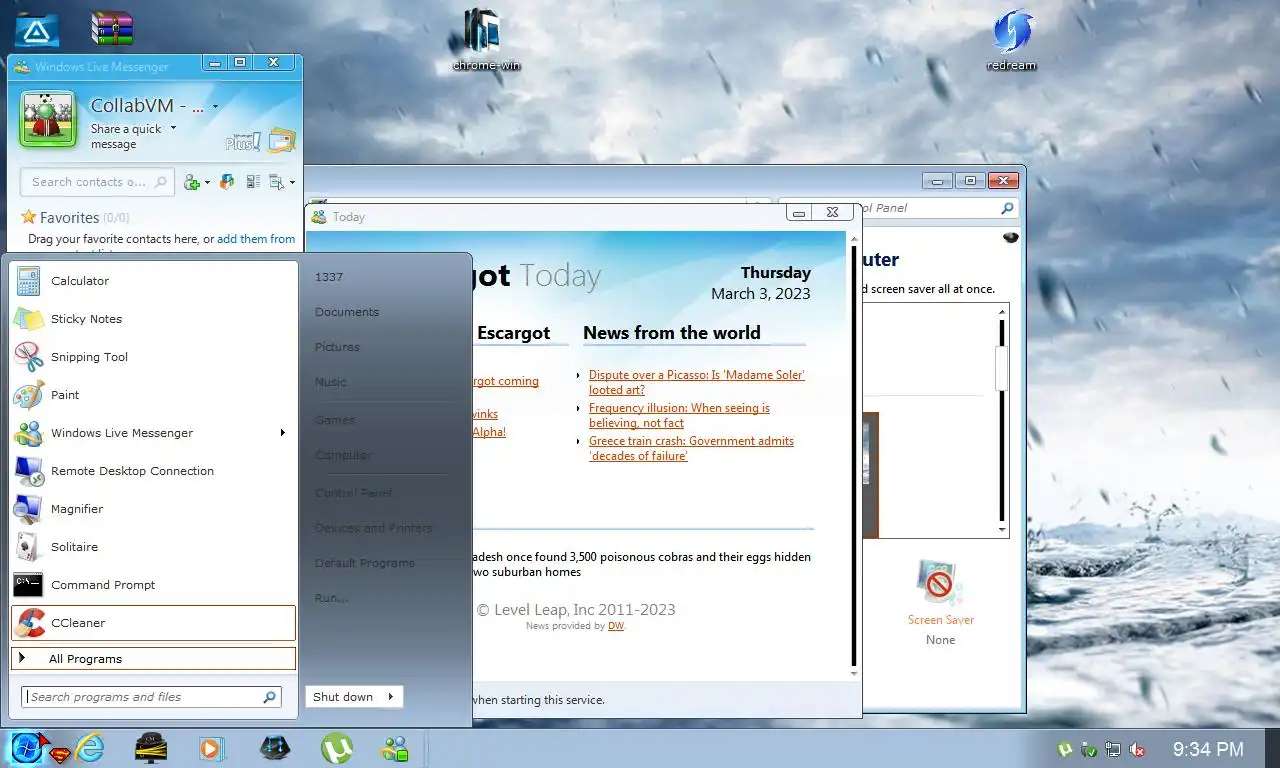The height and width of the screenshot is (768, 1280).
Task: Open the CollabVM status dropdown arrow
Action: [215, 107]
